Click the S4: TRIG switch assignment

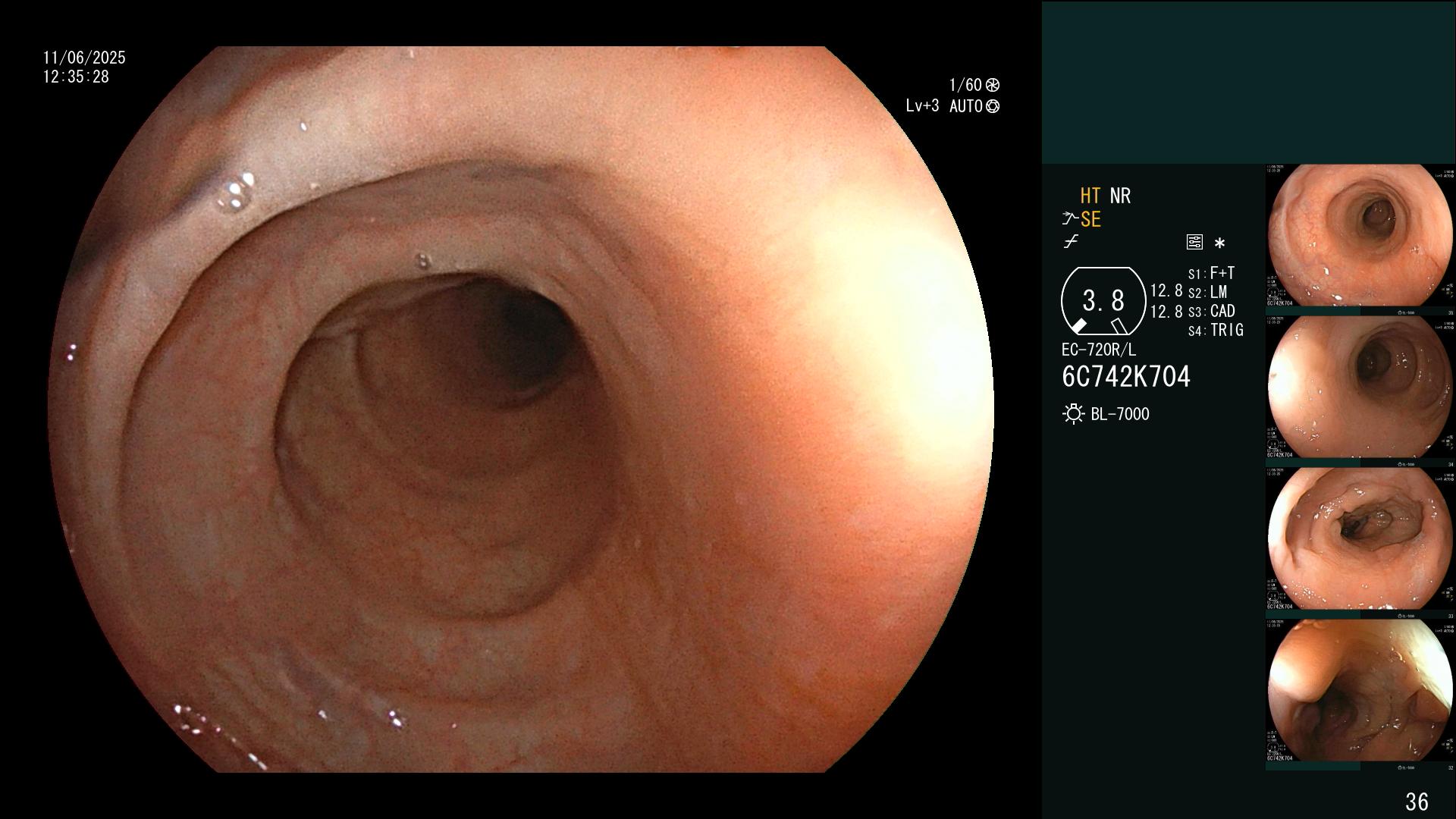point(1216,330)
